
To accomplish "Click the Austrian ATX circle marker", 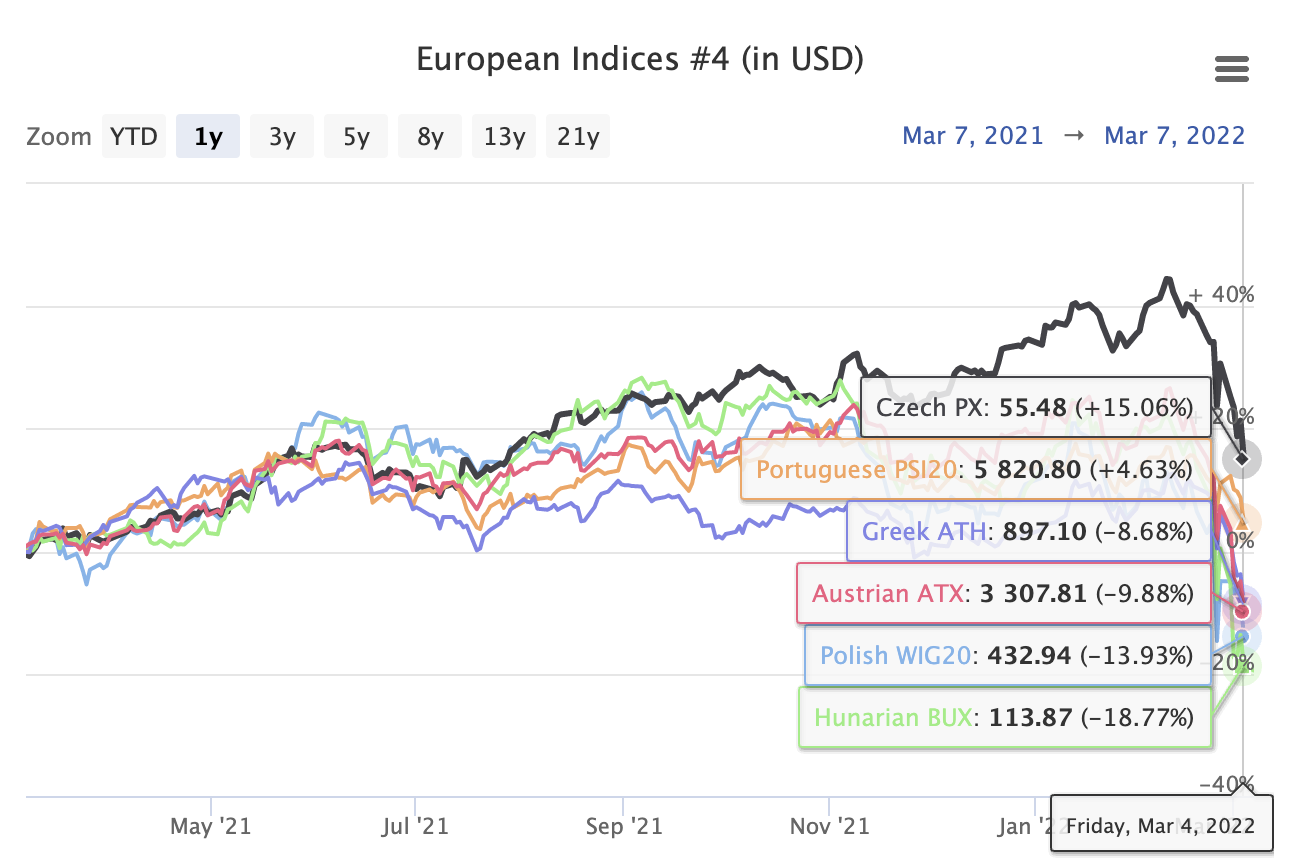I will click(1243, 610).
